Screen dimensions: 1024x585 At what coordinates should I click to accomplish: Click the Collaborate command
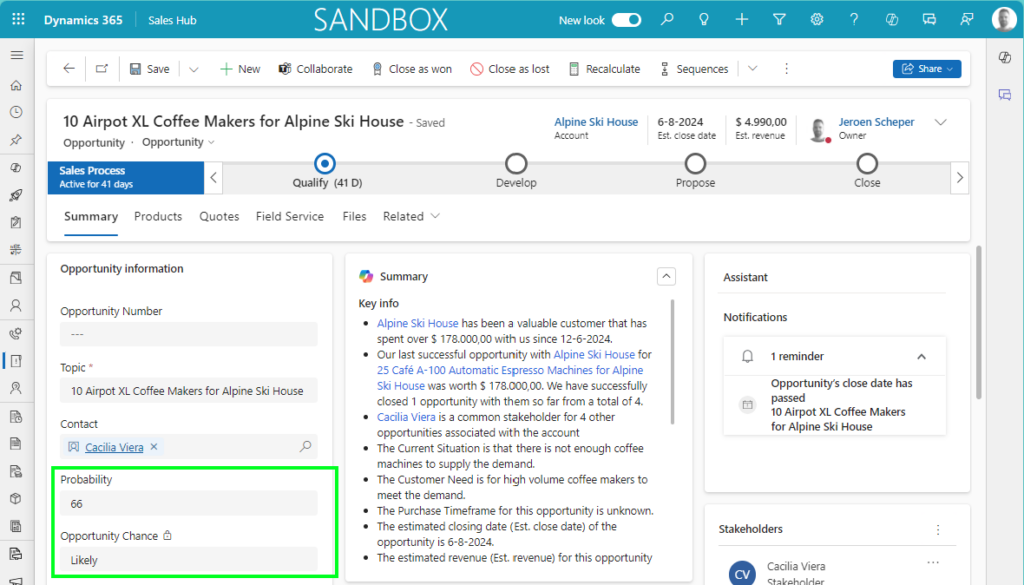pos(315,69)
